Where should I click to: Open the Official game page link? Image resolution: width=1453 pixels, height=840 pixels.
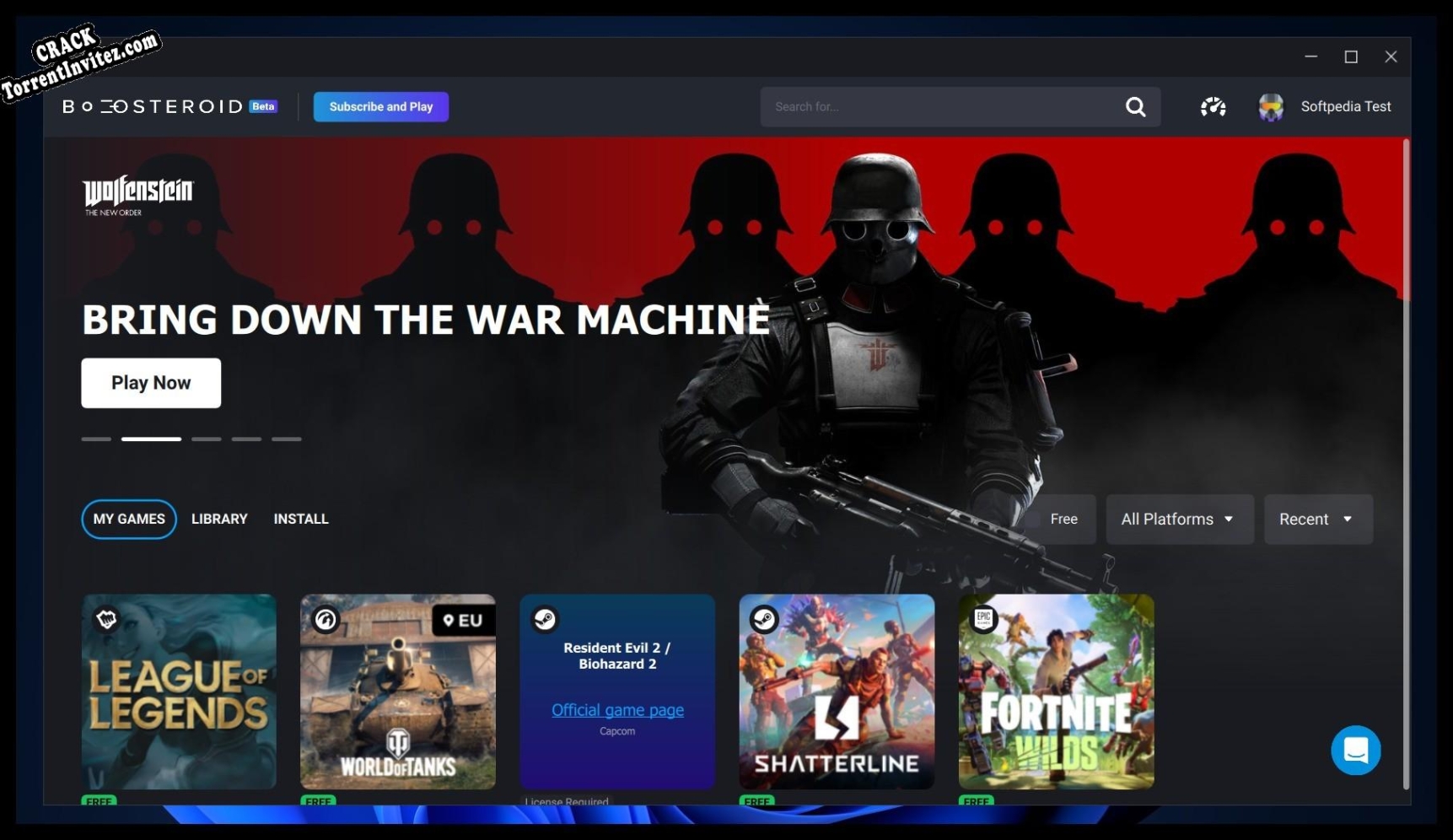[617, 710]
